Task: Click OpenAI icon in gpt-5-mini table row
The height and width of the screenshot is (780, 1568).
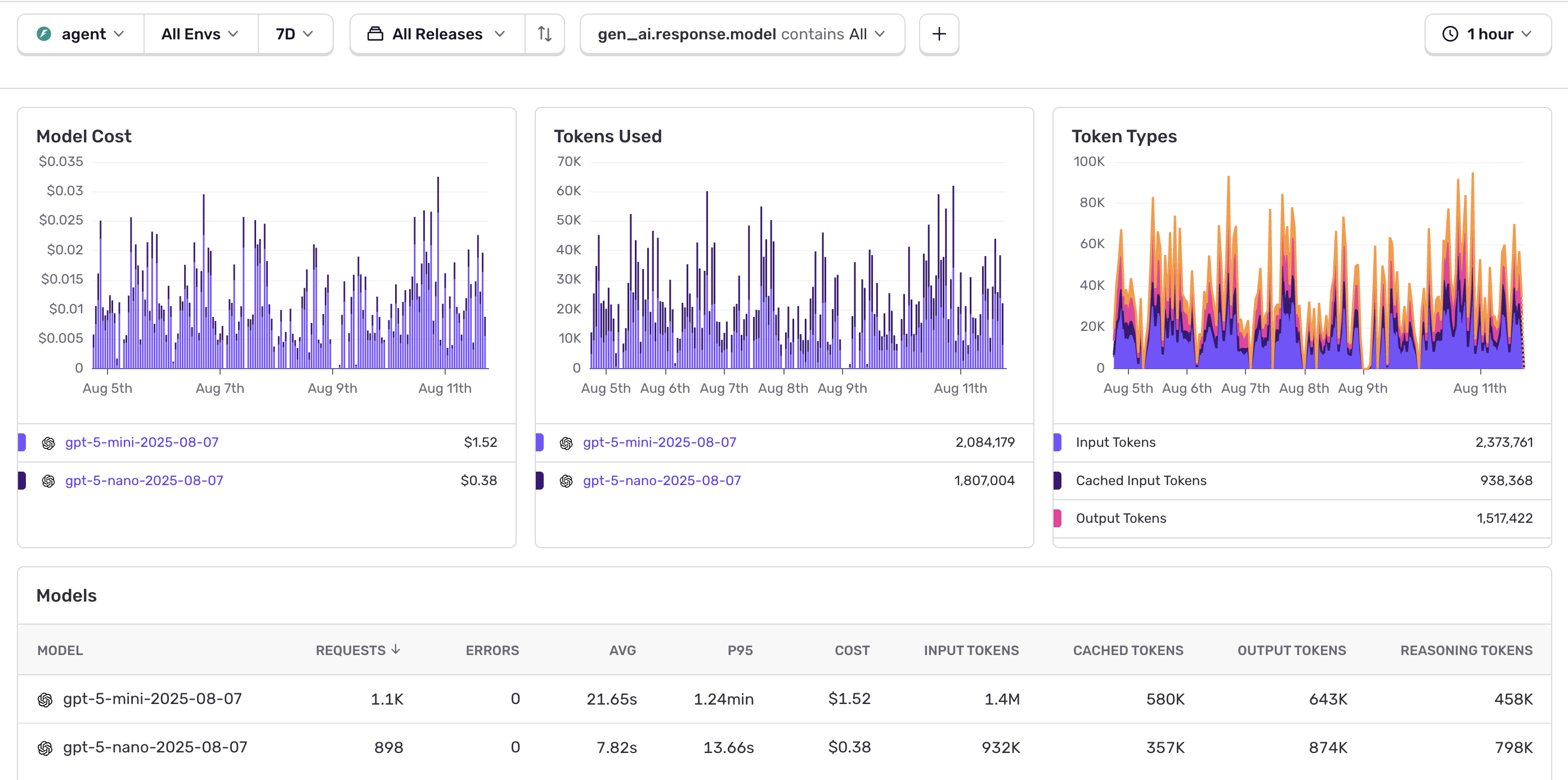Action: [45, 700]
